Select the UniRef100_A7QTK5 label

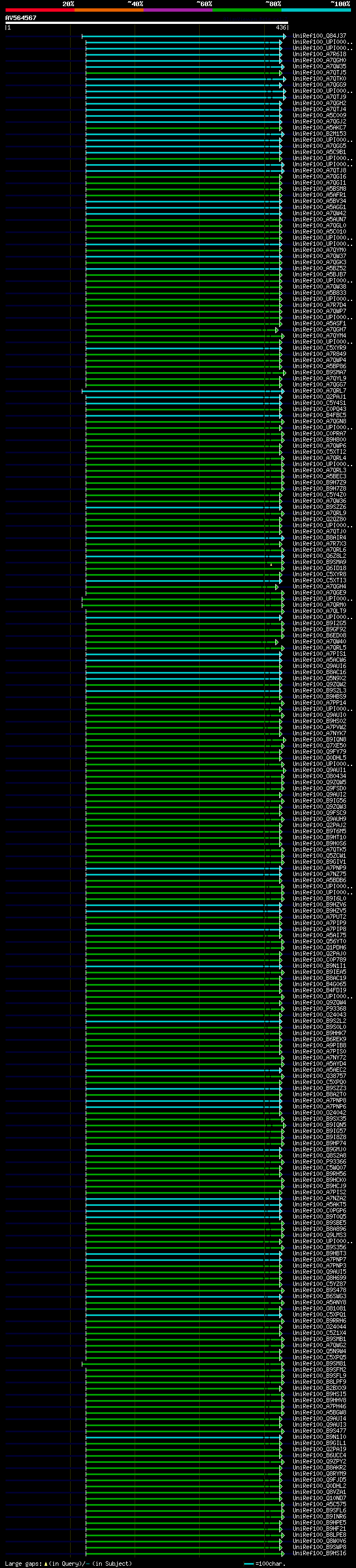(319, 850)
